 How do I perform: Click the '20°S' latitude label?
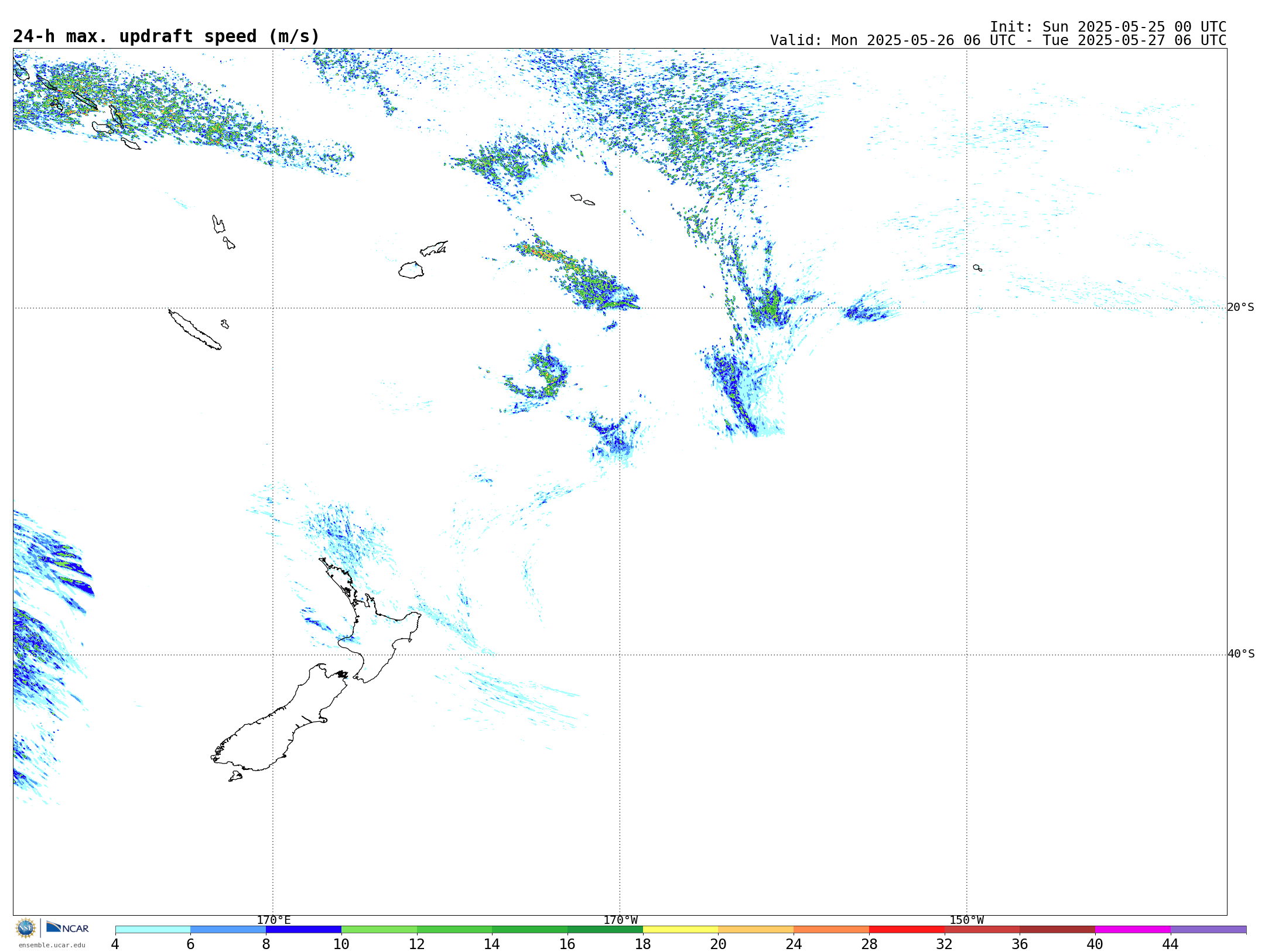(1240, 307)
